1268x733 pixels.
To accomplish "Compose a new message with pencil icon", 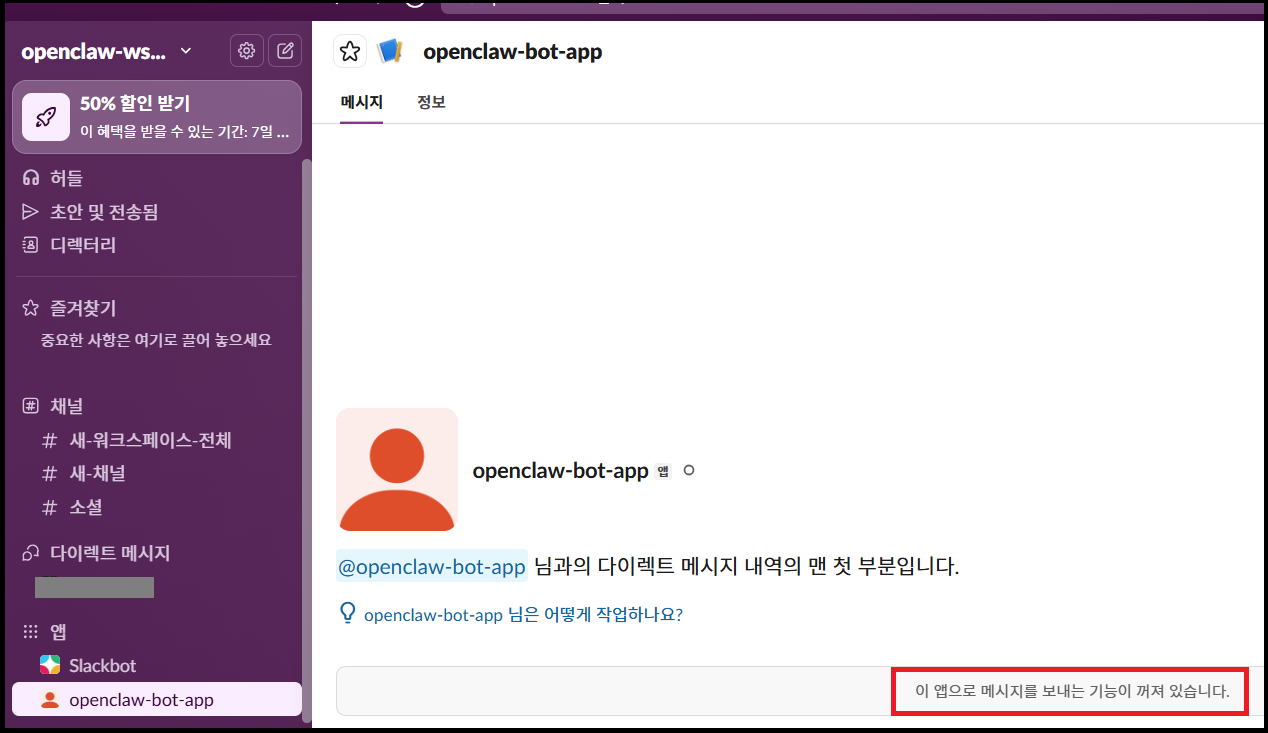I will pyautogui.click(x=285, y=50).
